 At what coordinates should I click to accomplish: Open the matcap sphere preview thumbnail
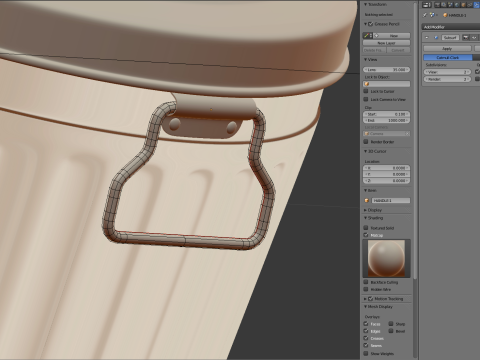pos(387,258)
